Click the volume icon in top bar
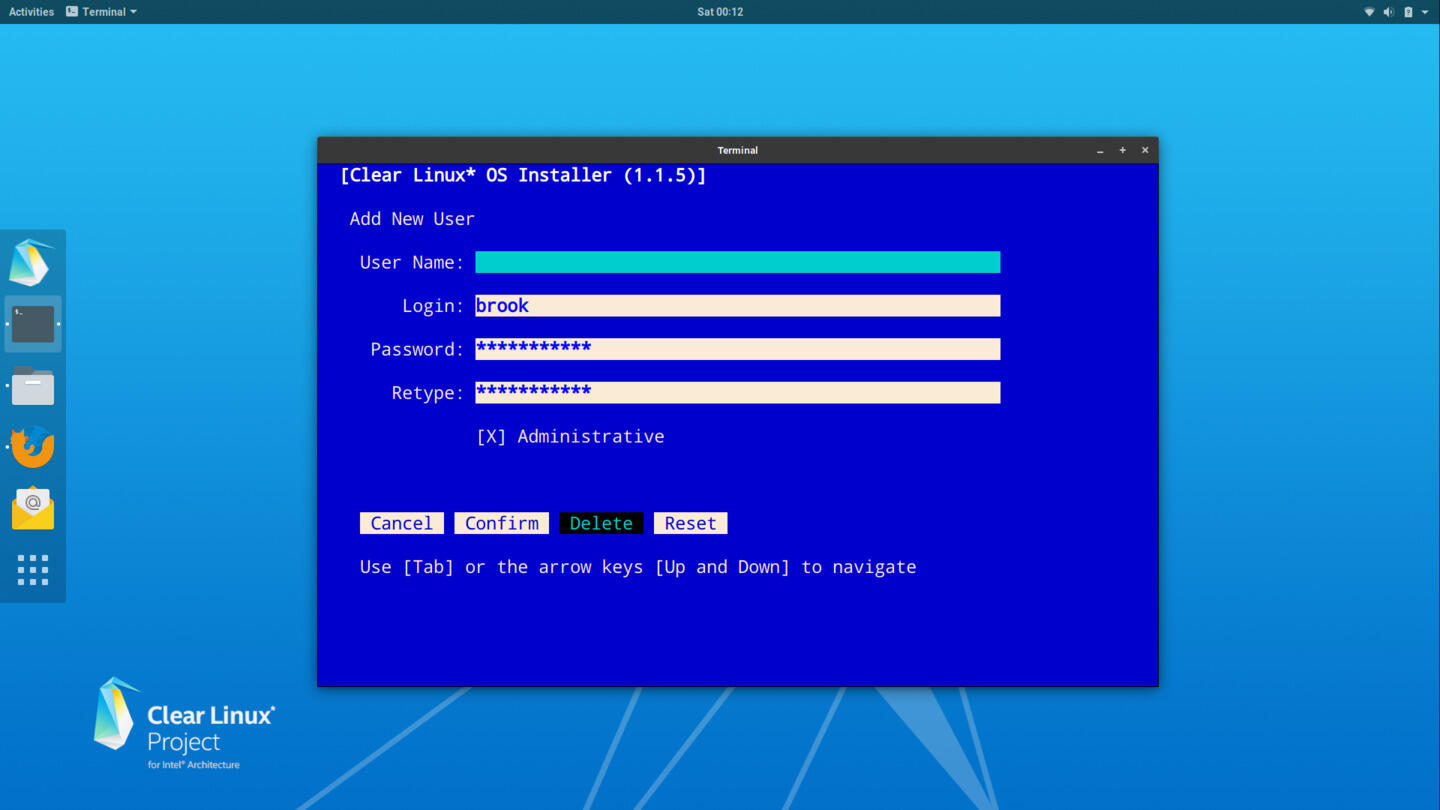 pyautogui.click(x=1388, y=12)
